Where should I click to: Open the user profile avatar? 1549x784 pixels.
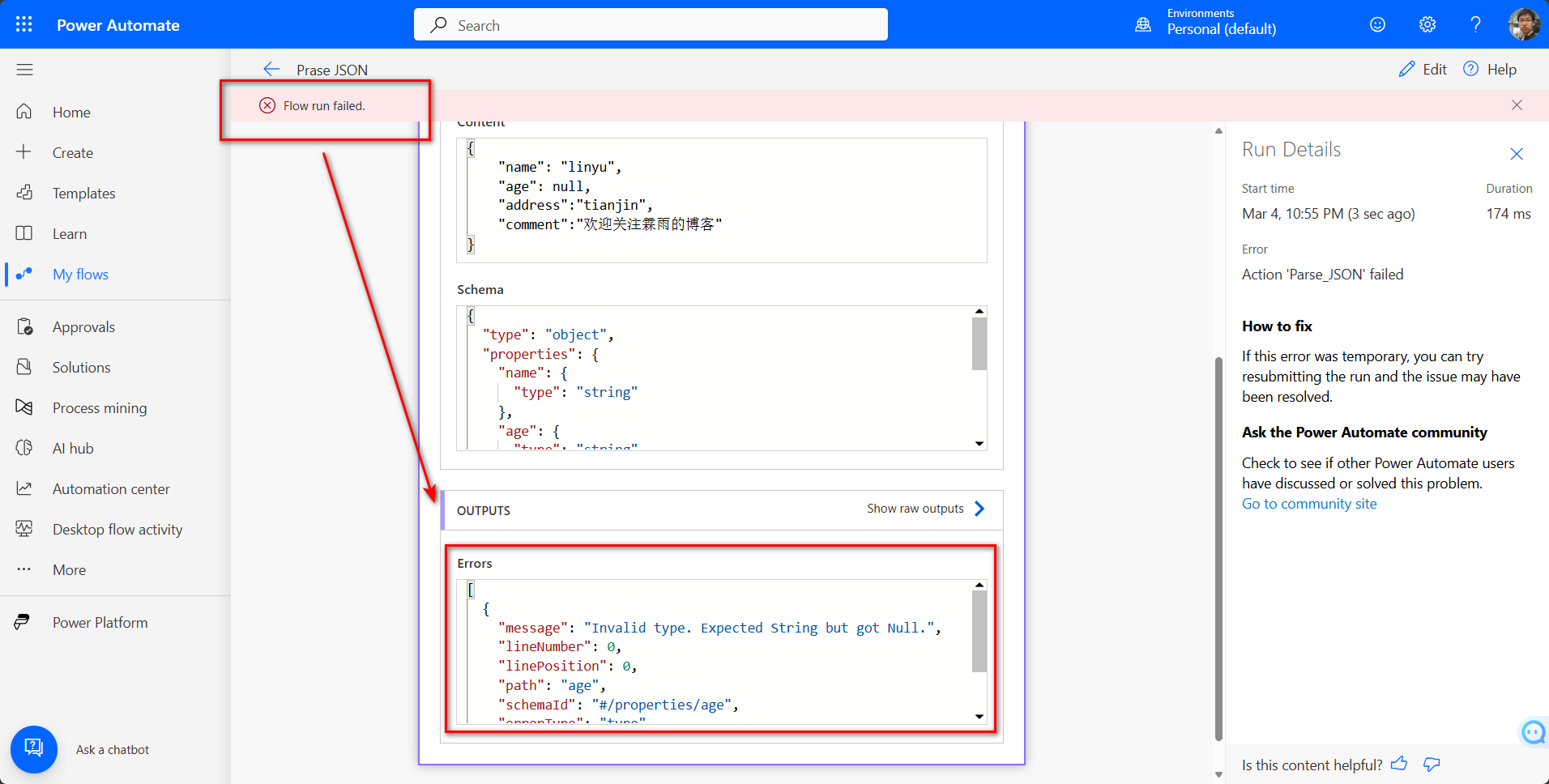1524,24
